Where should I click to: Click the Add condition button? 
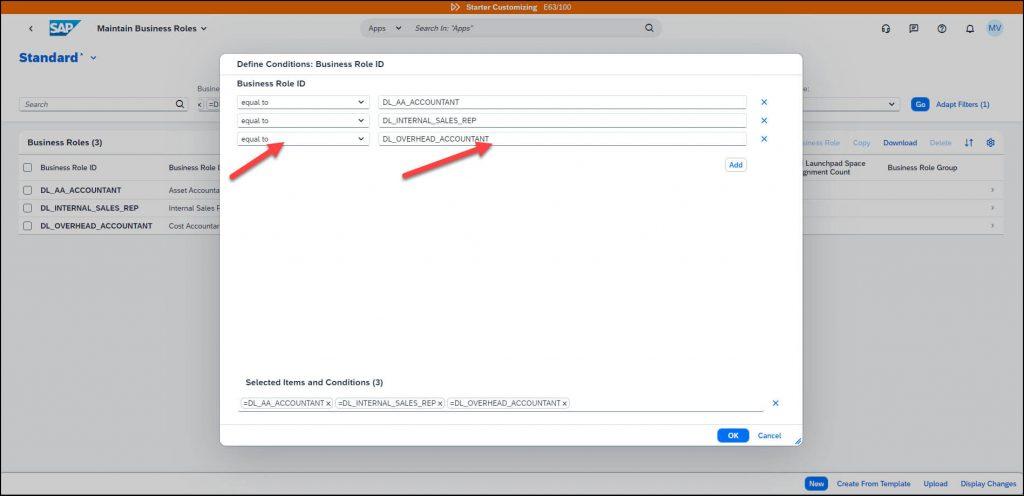[735, 165]
